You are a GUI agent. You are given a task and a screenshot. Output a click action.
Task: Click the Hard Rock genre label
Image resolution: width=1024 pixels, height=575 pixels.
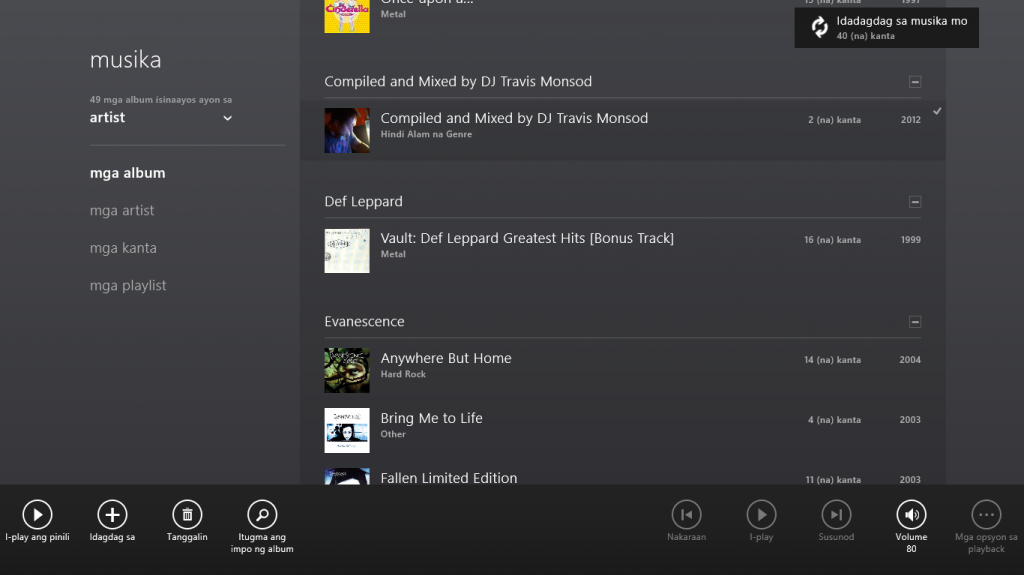point(403,374)
